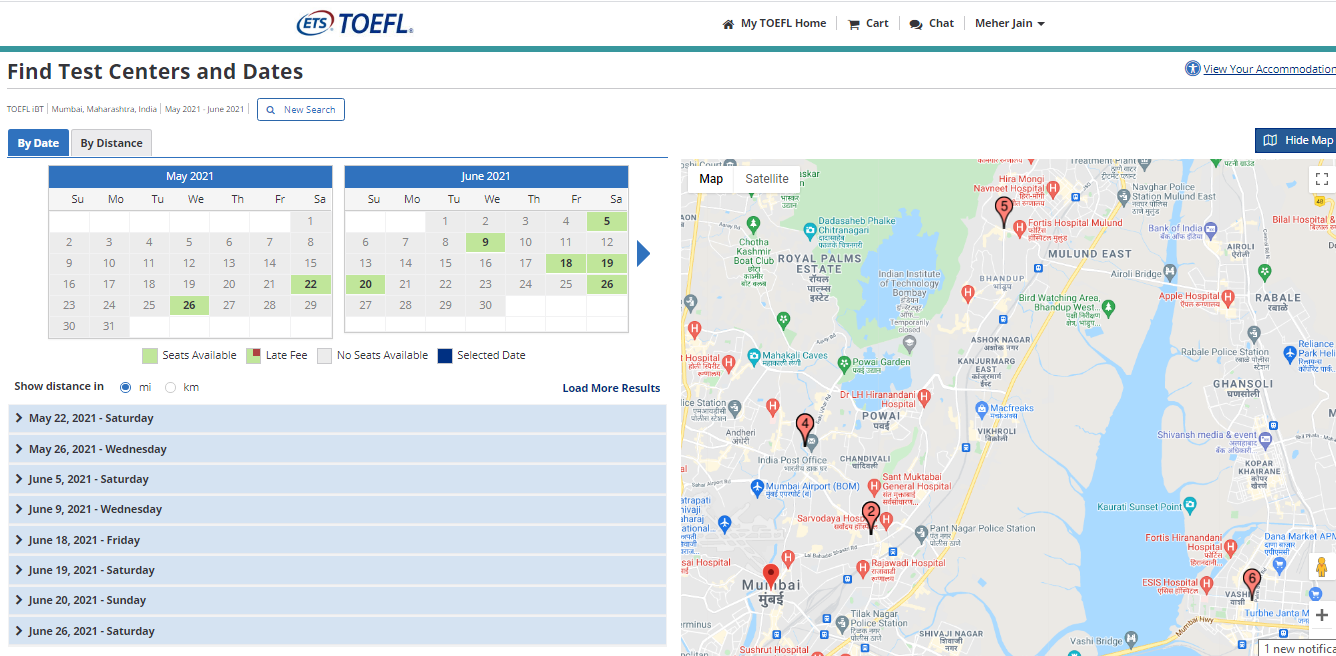
Task: Click Seats Available green legend swatch
Action: 150,355
